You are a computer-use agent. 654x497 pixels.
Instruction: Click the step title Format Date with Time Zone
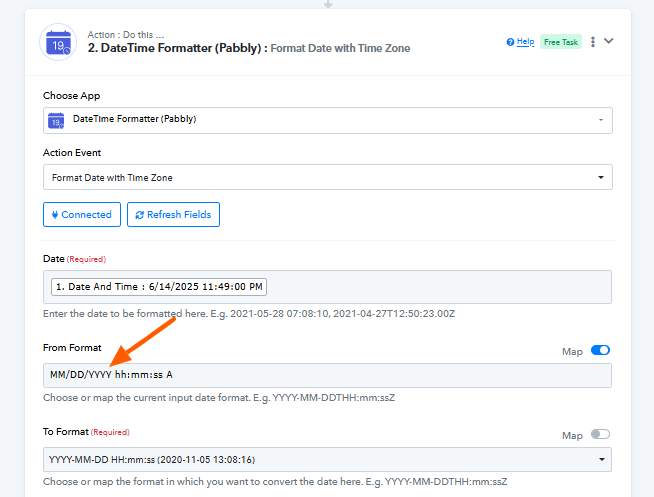pyautogui.click(x=340, y=48)
